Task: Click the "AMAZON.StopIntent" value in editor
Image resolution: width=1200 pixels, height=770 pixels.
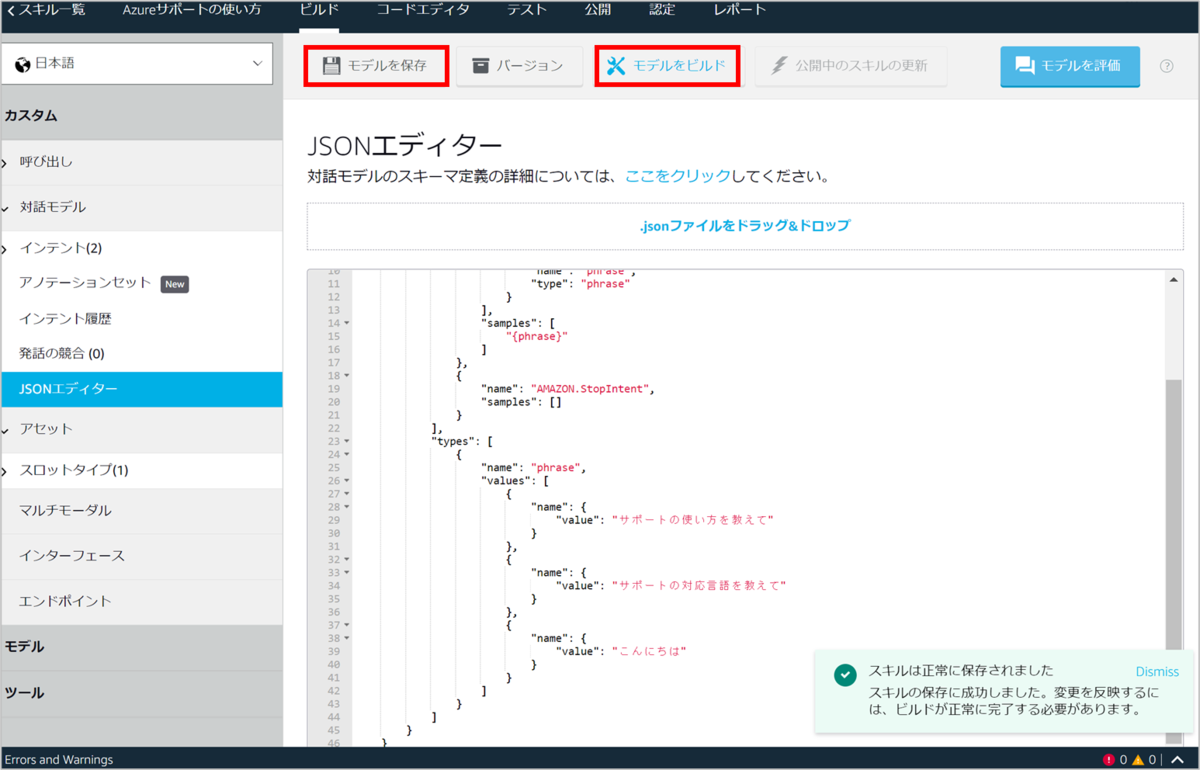Action: [591, 389]
